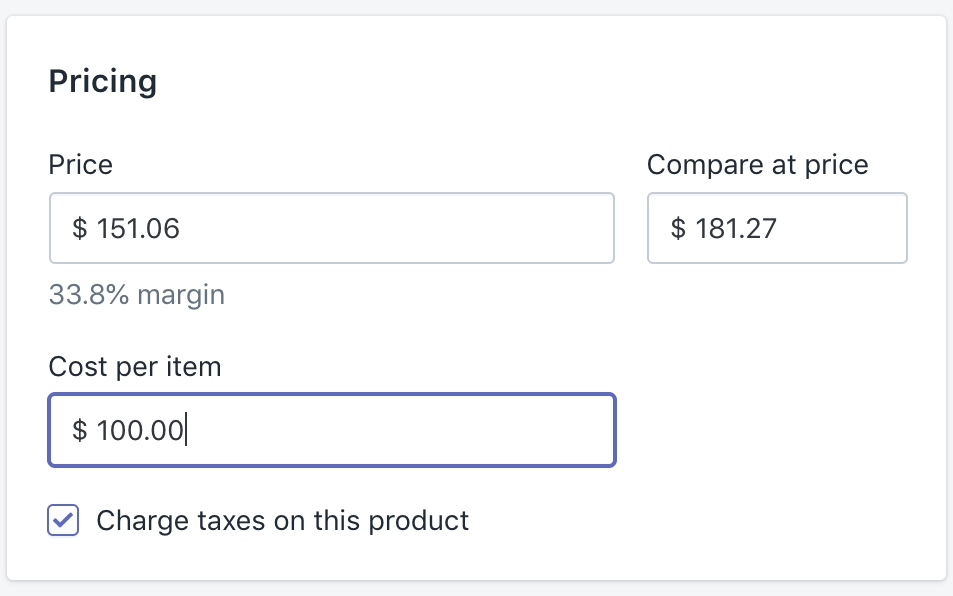Click the dollar sign in Compare at price field
This screenshot has width=953, height=596.
pyautogui.click(x=678, y=229)
